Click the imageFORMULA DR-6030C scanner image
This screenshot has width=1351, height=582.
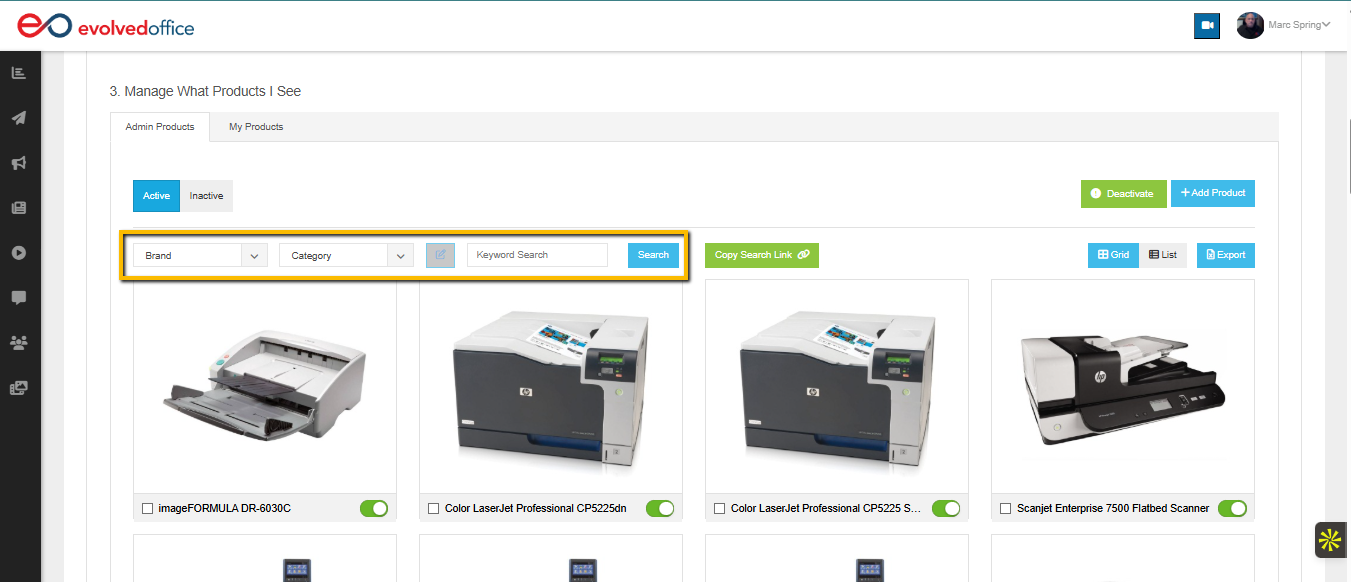pyautogui.click(x=265, y=386)
